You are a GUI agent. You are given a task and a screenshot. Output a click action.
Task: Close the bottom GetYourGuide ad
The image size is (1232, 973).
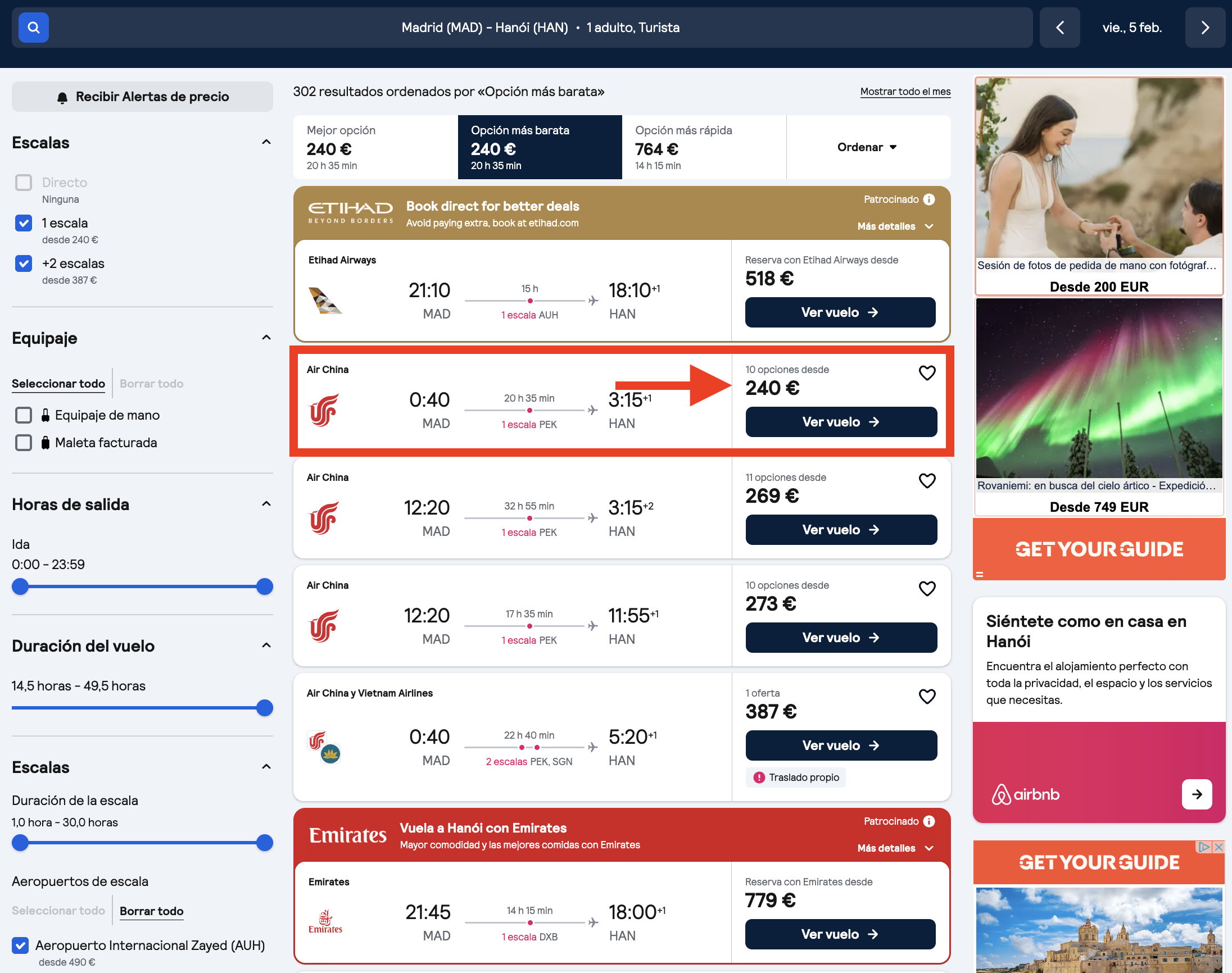[x=1219, y=847]
